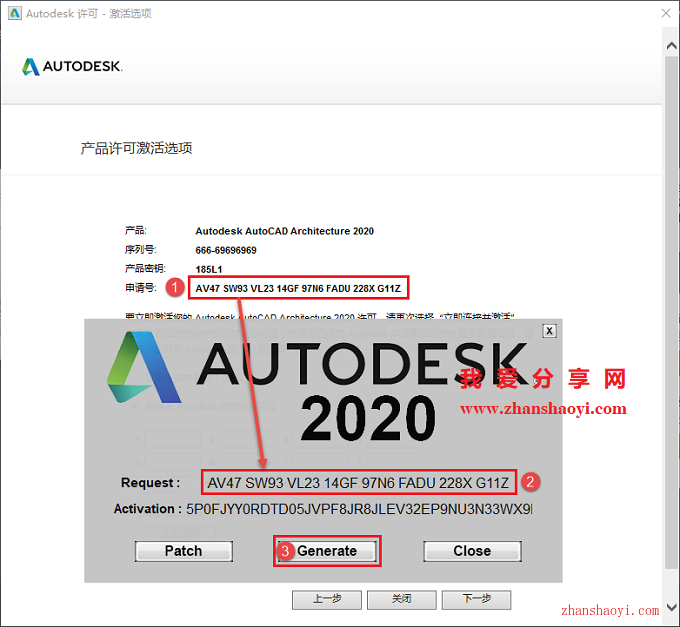Click the 关闭 button

coord(402,599)
